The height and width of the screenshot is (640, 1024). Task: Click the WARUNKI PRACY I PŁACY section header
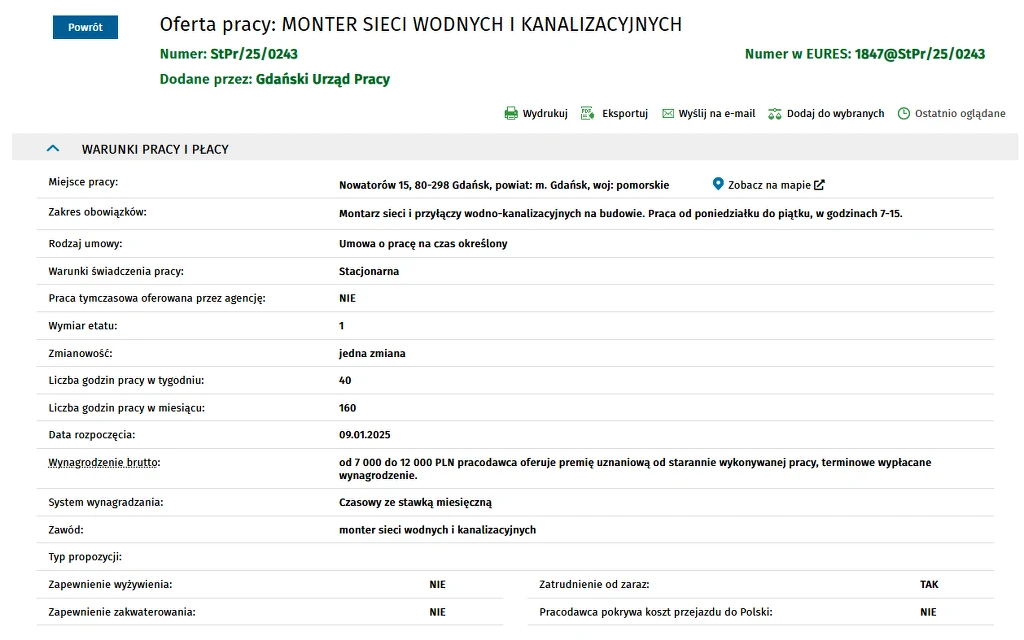tap(155, 149)
